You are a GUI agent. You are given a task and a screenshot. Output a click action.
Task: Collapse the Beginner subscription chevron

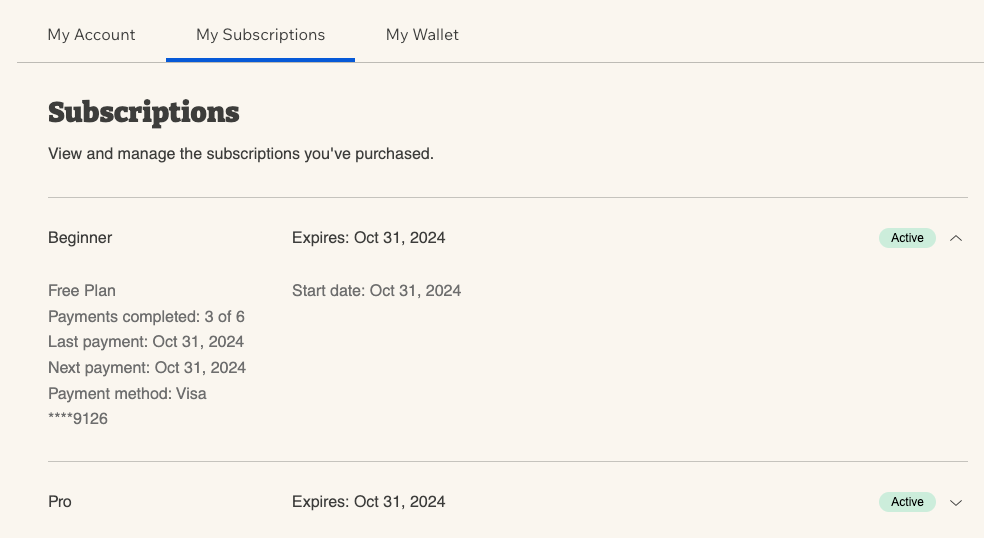click(x=956, y=238)
